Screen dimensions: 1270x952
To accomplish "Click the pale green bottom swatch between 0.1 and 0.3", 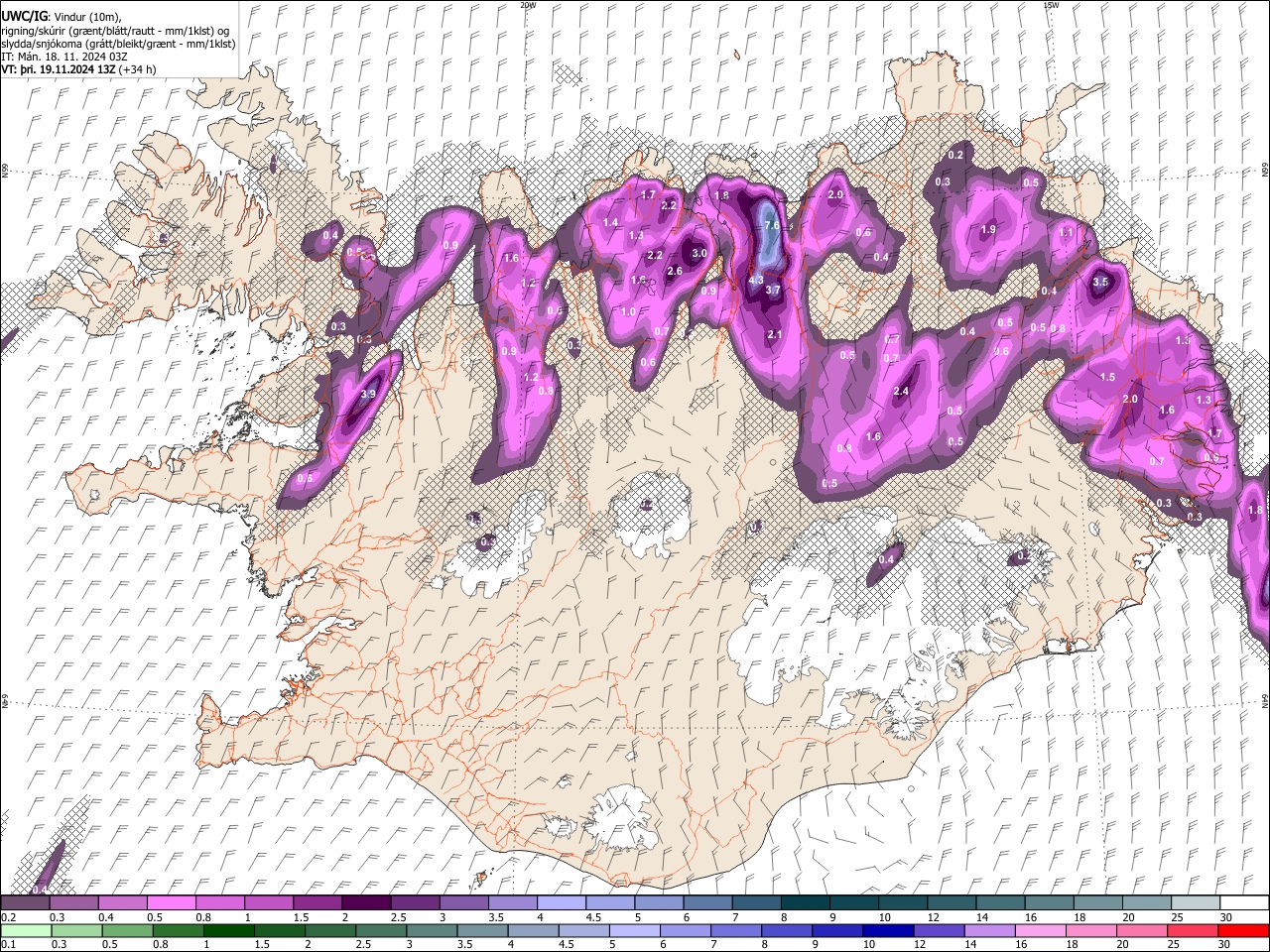I will (x=25, y=930).
